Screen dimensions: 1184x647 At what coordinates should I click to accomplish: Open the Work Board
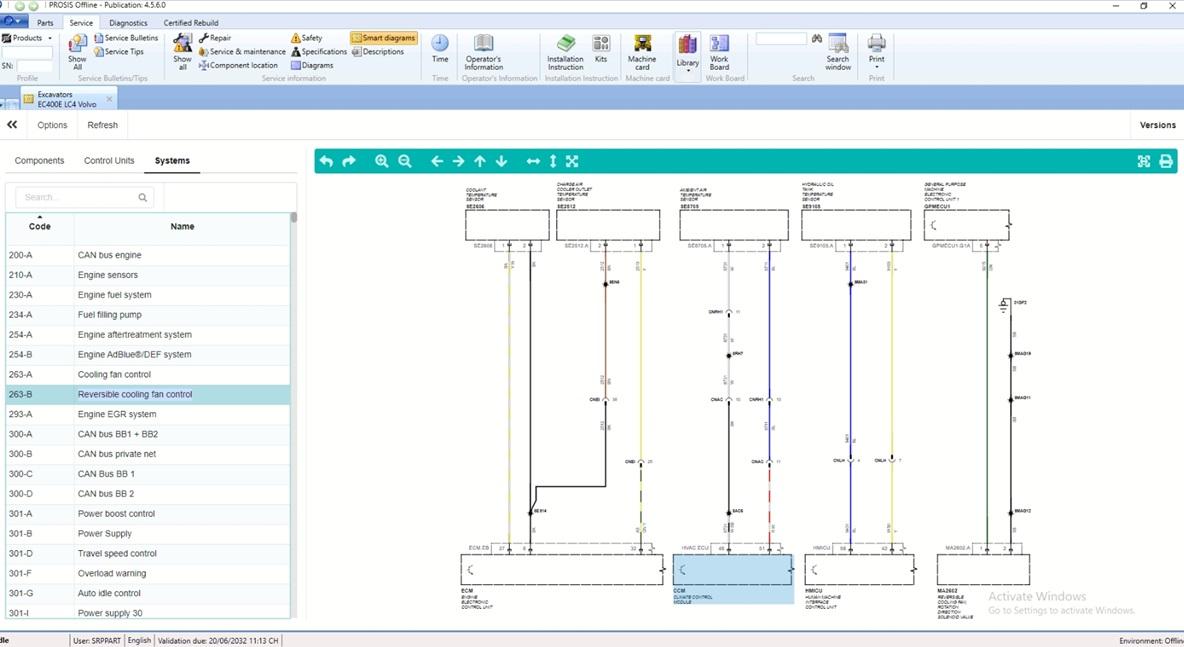click(719, 52)
